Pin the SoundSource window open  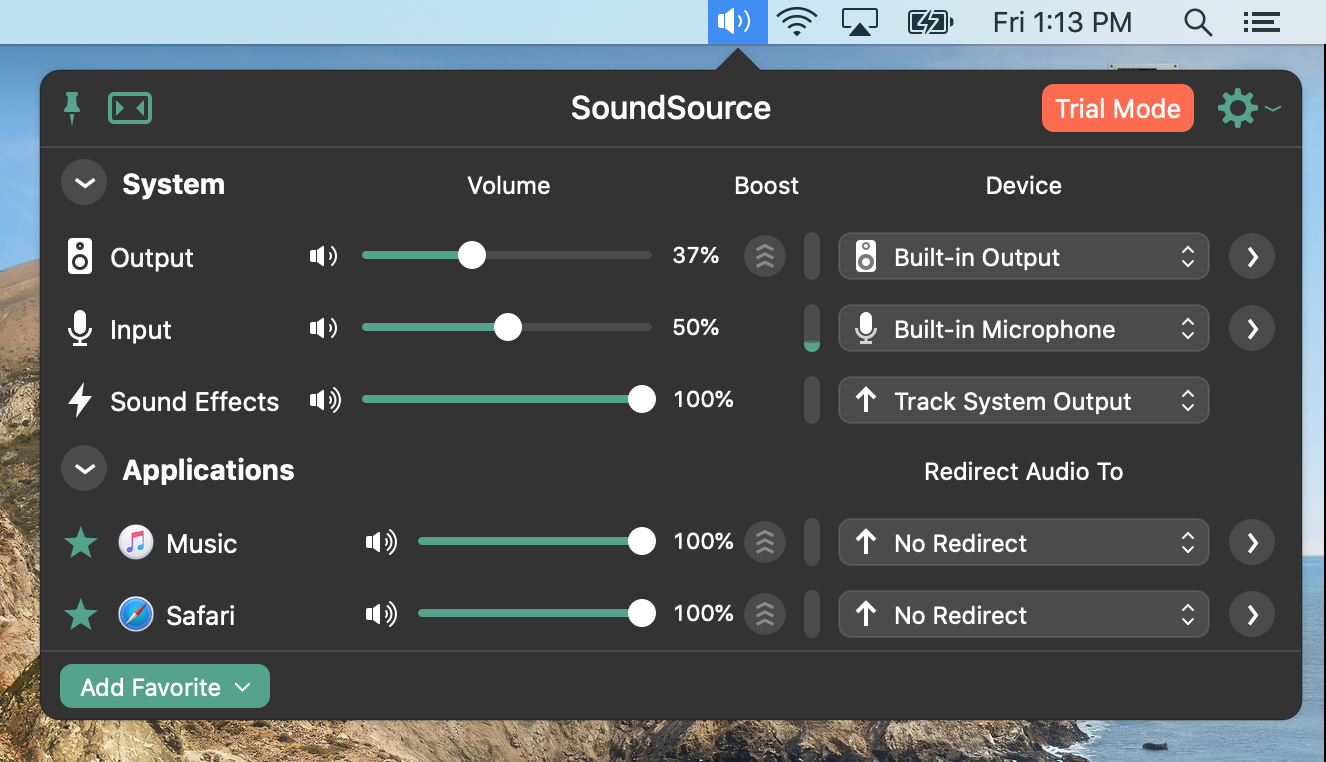pyautogui.click(x=71, y=108)
